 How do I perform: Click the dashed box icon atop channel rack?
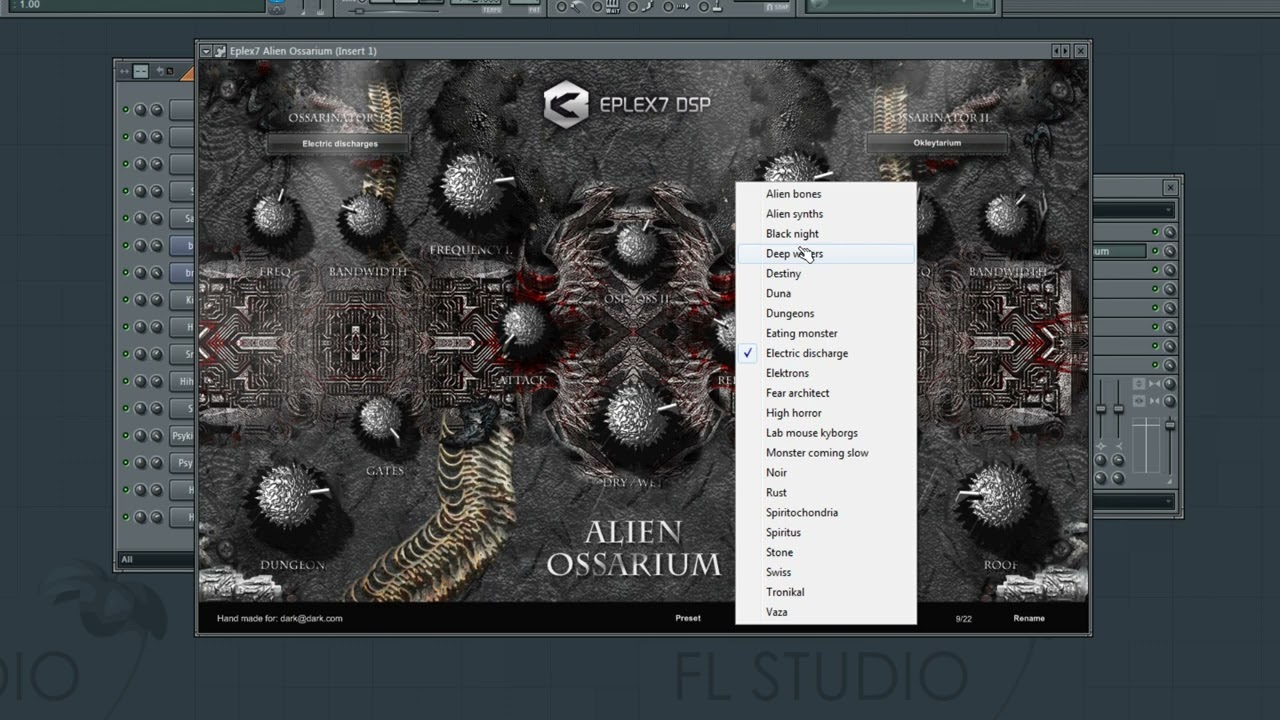pos(141,71)
